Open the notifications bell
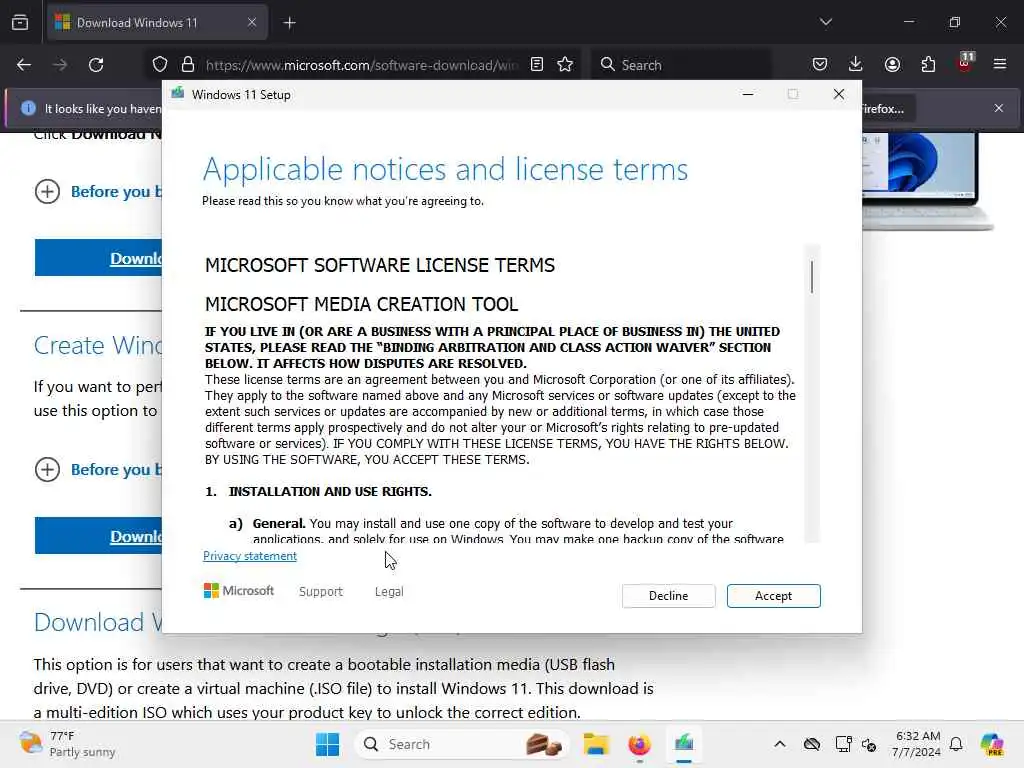Screen dimensions: 1024x768 [x=956, y=744]
